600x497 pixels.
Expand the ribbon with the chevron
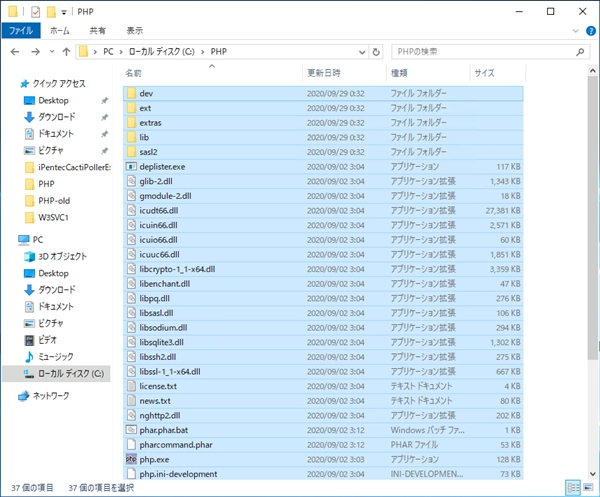coord(576,31)
